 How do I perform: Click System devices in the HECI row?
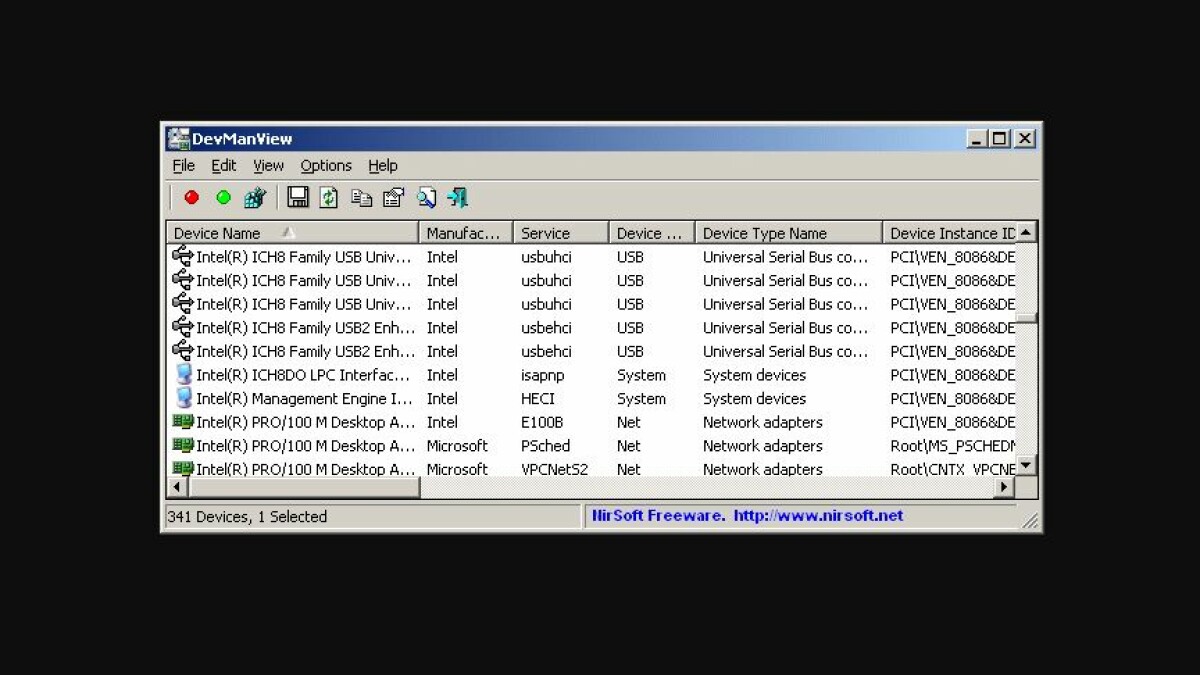[755, 399]
